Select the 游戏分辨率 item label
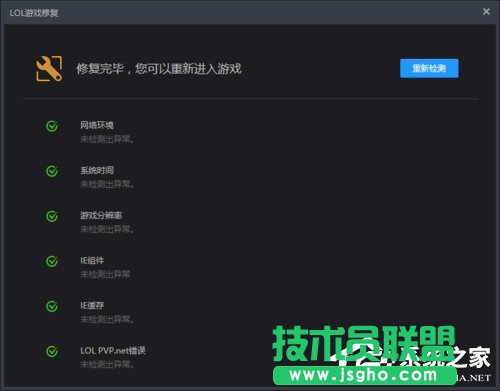This screenshot has height=391, width=500. pos(101,215)
